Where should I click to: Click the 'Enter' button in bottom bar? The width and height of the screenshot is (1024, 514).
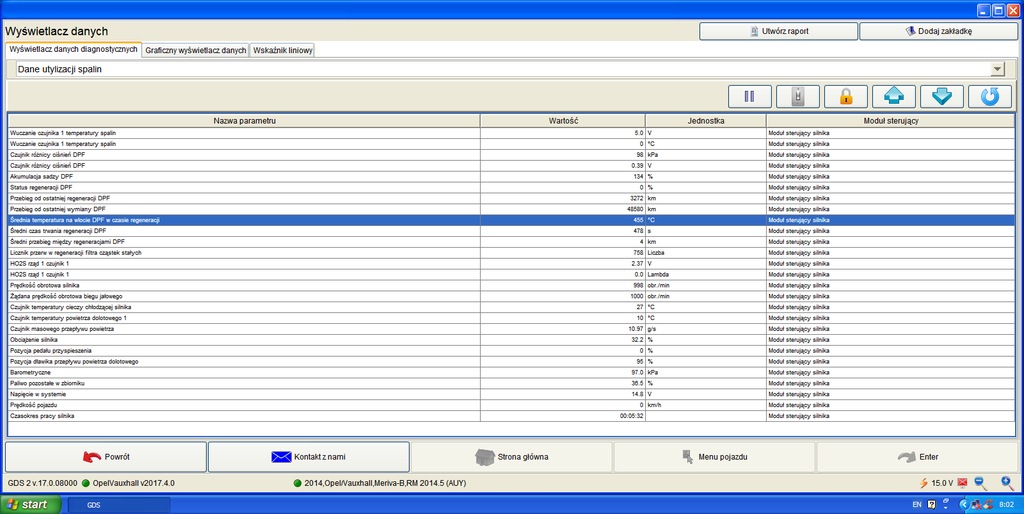pos(917,457)
